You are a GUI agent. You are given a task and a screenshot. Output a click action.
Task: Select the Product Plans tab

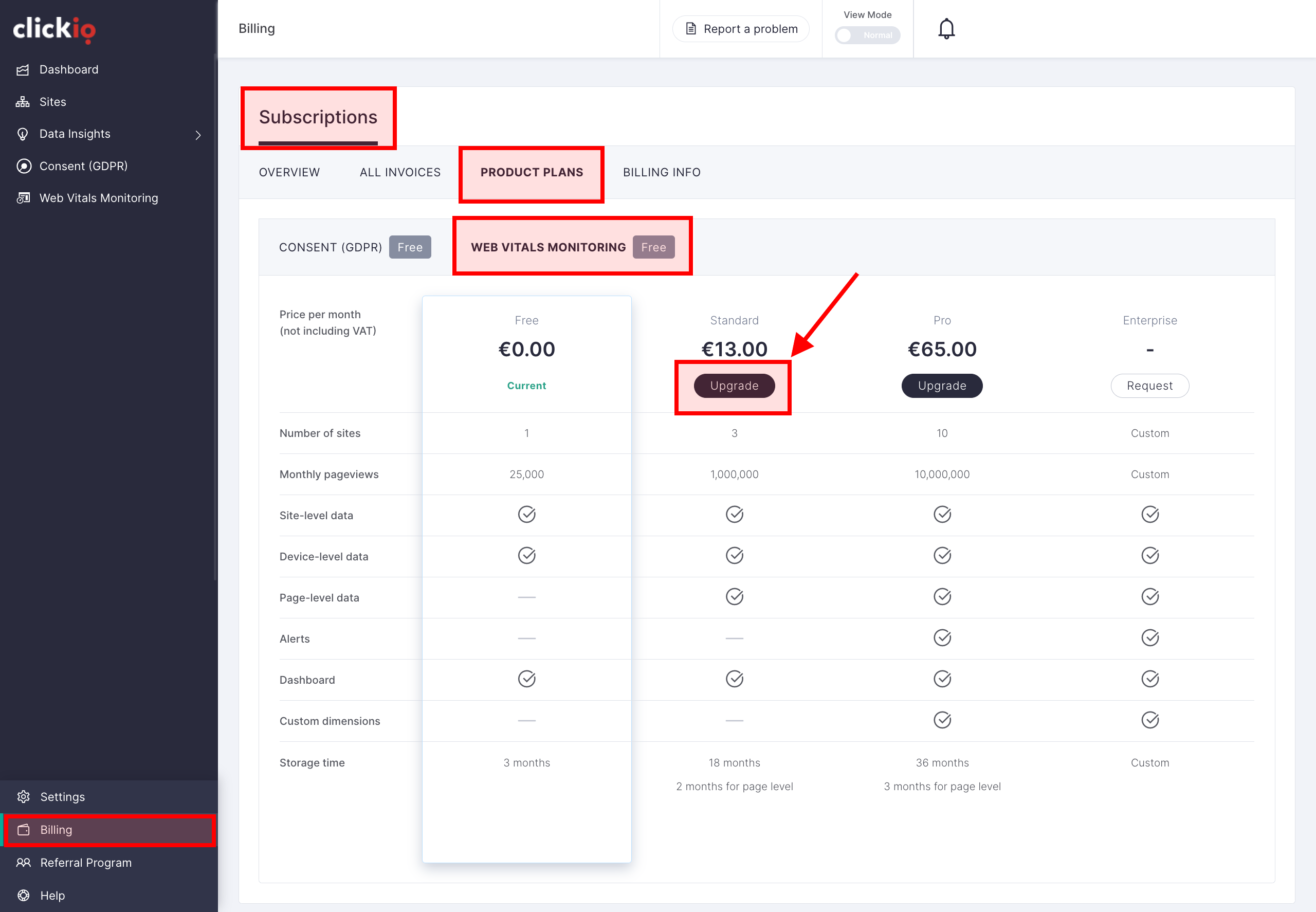pyautogui.click(x=532, y=172)
